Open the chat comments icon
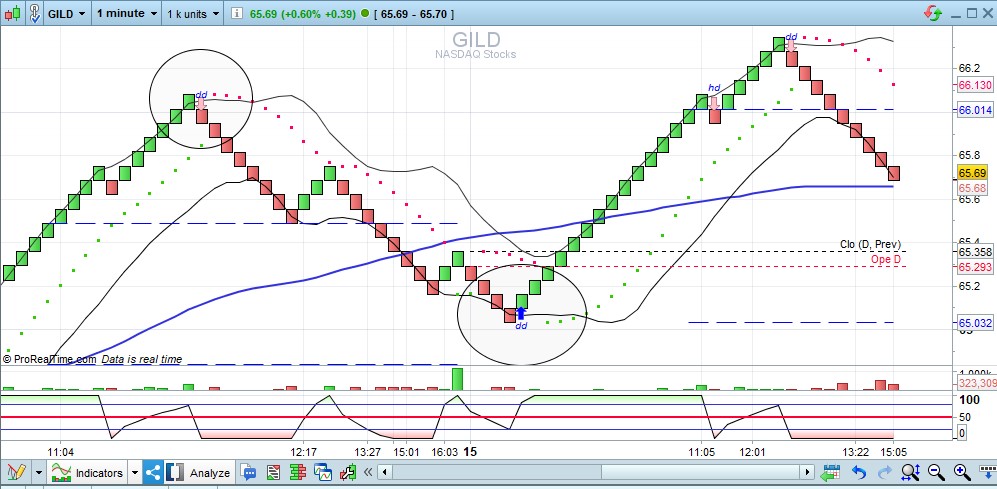Viewport: 997px width, 489px height. [249, 472]
